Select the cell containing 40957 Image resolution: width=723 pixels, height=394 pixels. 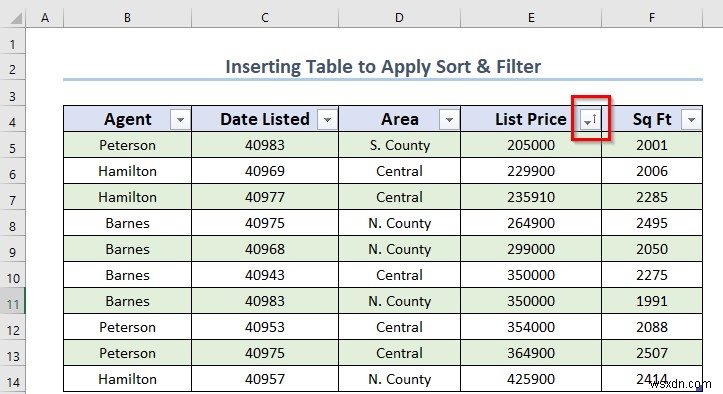click(265, 379)
